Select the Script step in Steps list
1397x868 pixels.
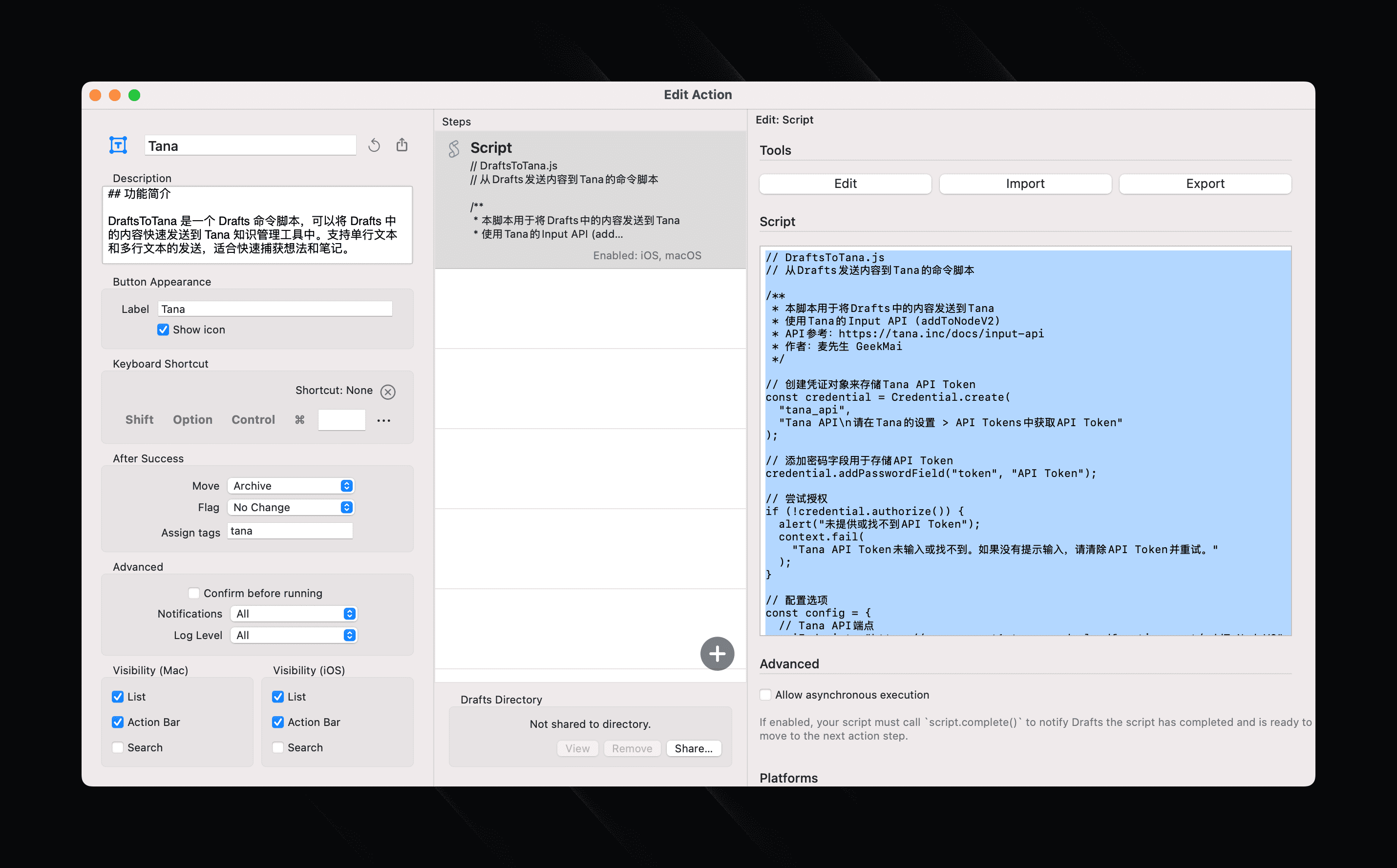coord(591,200)
